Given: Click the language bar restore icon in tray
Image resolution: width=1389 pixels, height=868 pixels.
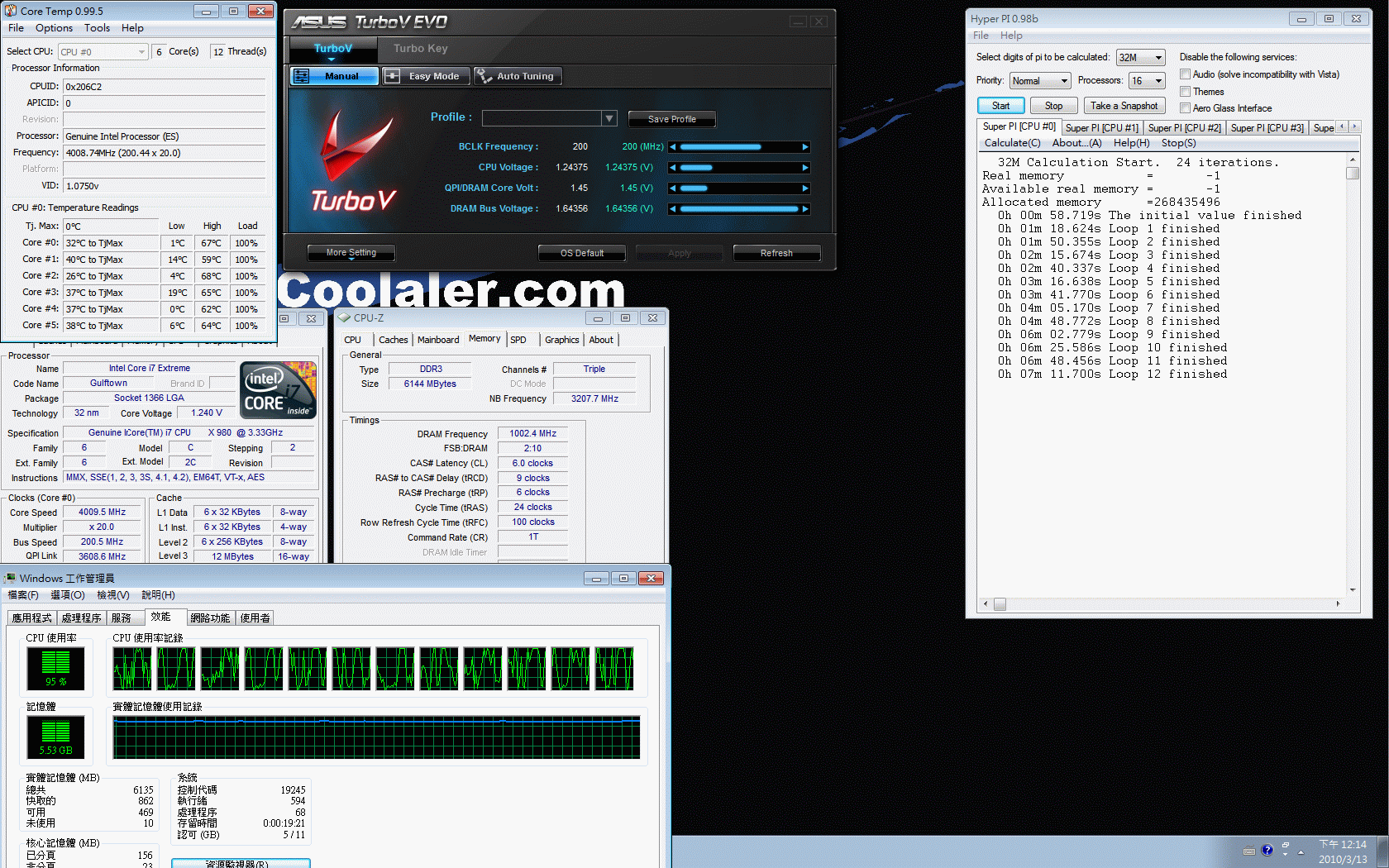Looking at the screenshot, I should tap(1285, 847).
